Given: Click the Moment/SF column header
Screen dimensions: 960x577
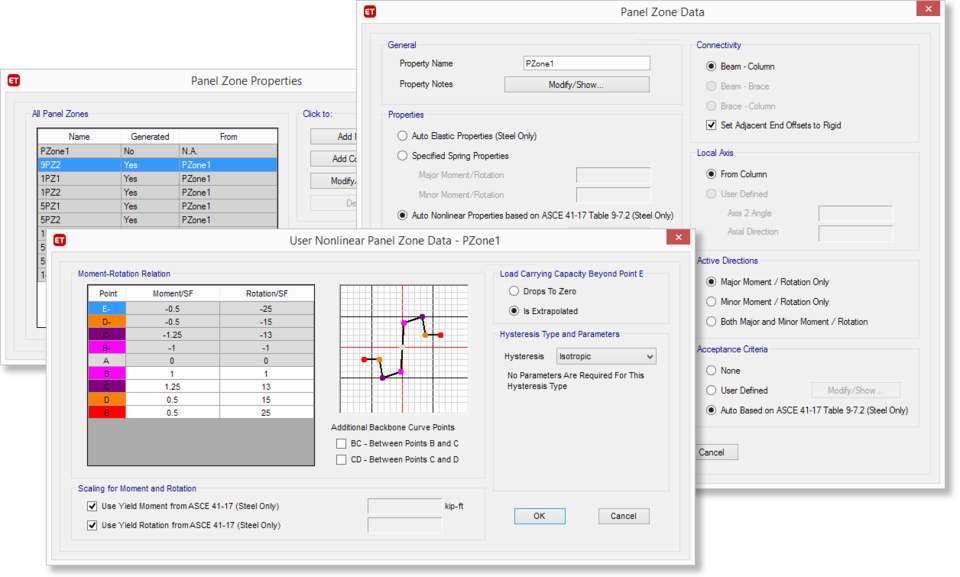Looking at the screenshot, I should click(172, 293).
